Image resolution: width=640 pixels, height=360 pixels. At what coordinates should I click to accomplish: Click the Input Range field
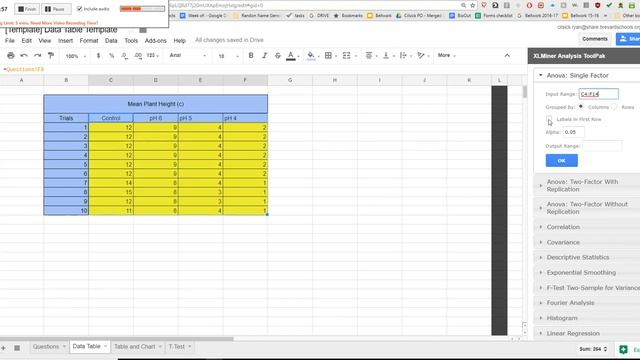tap(598, 94)
